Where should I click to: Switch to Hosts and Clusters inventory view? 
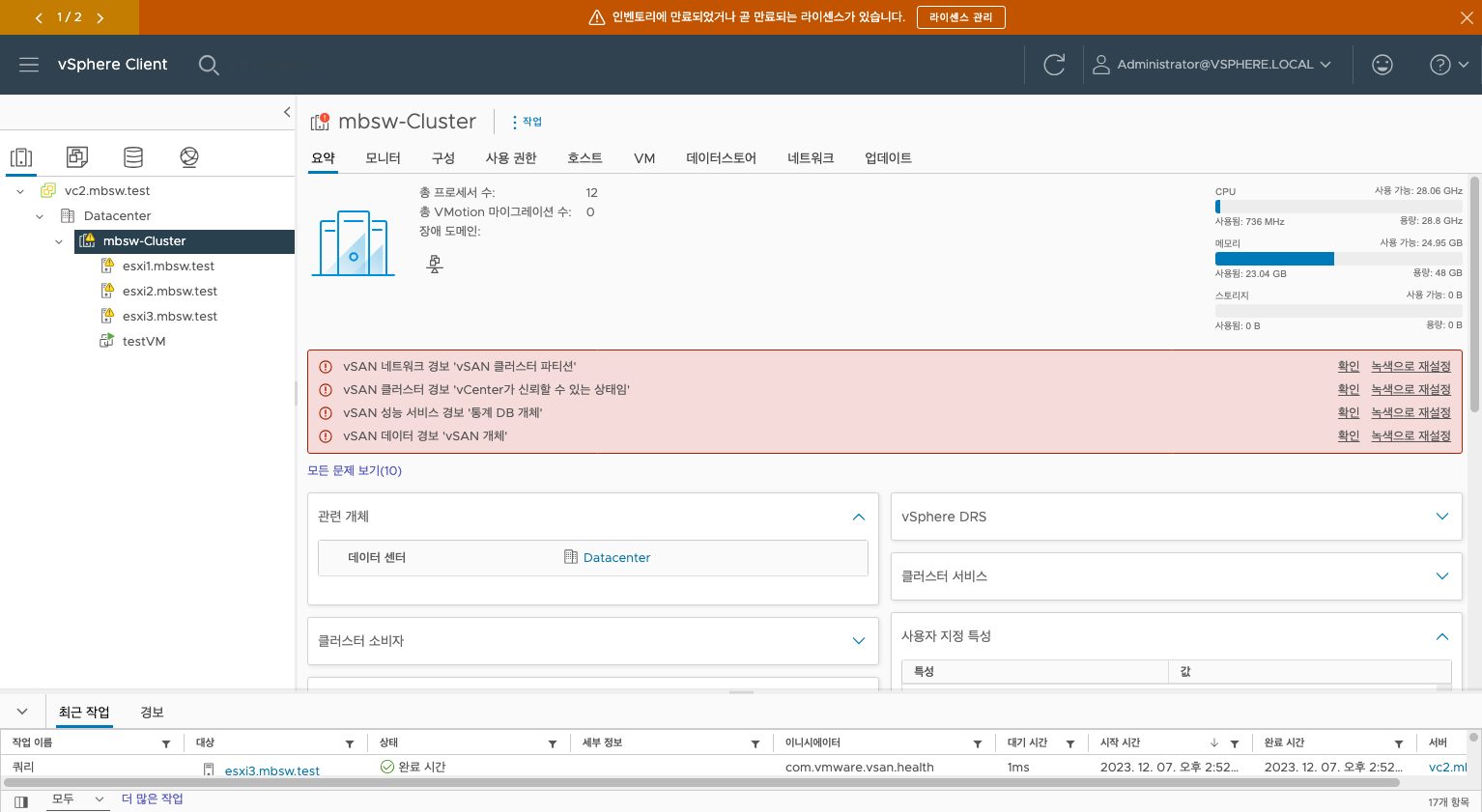(x=21, y=157)
